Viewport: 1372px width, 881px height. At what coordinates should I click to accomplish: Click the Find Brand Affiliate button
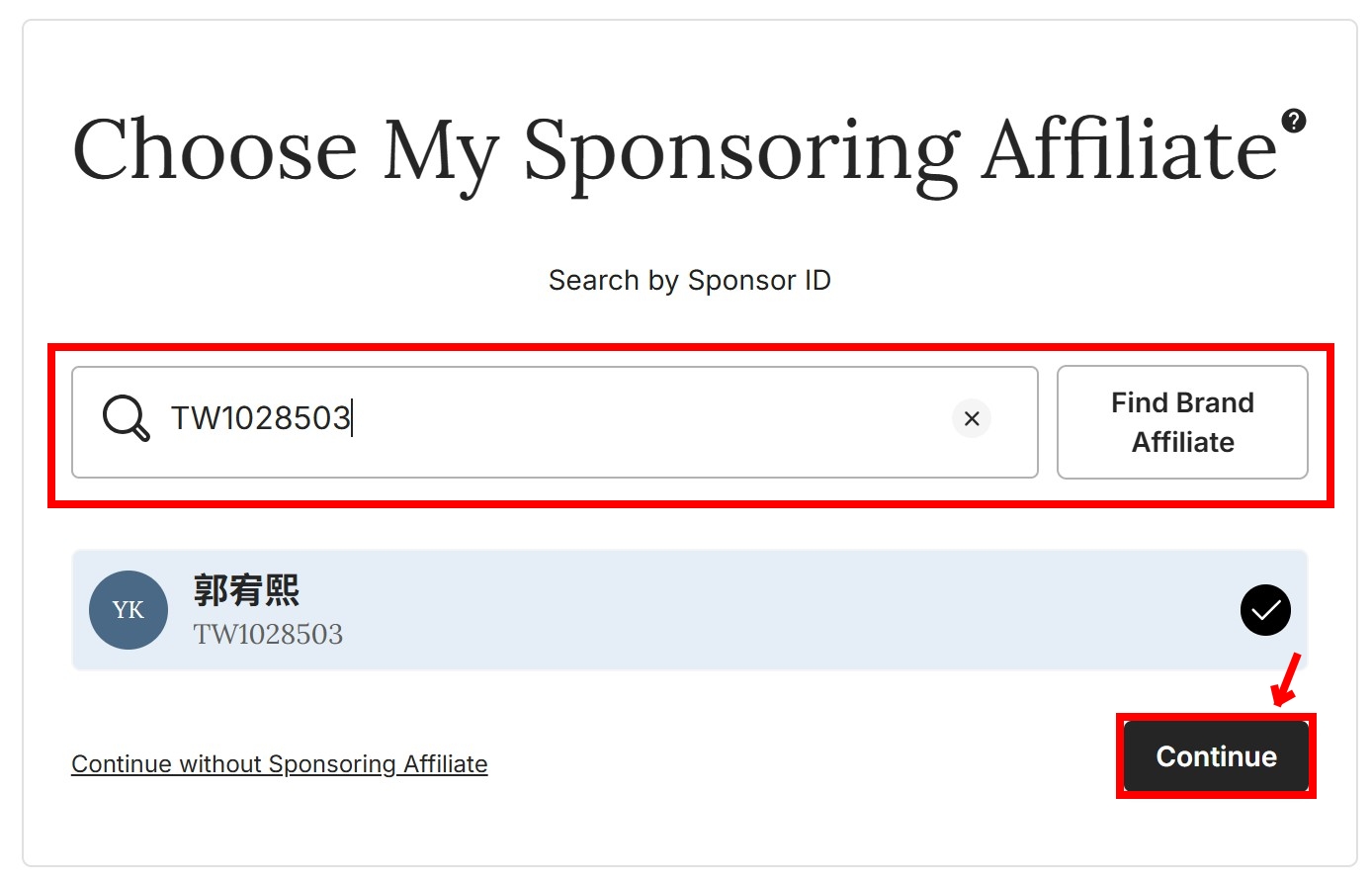click(x=1182, y=422)
